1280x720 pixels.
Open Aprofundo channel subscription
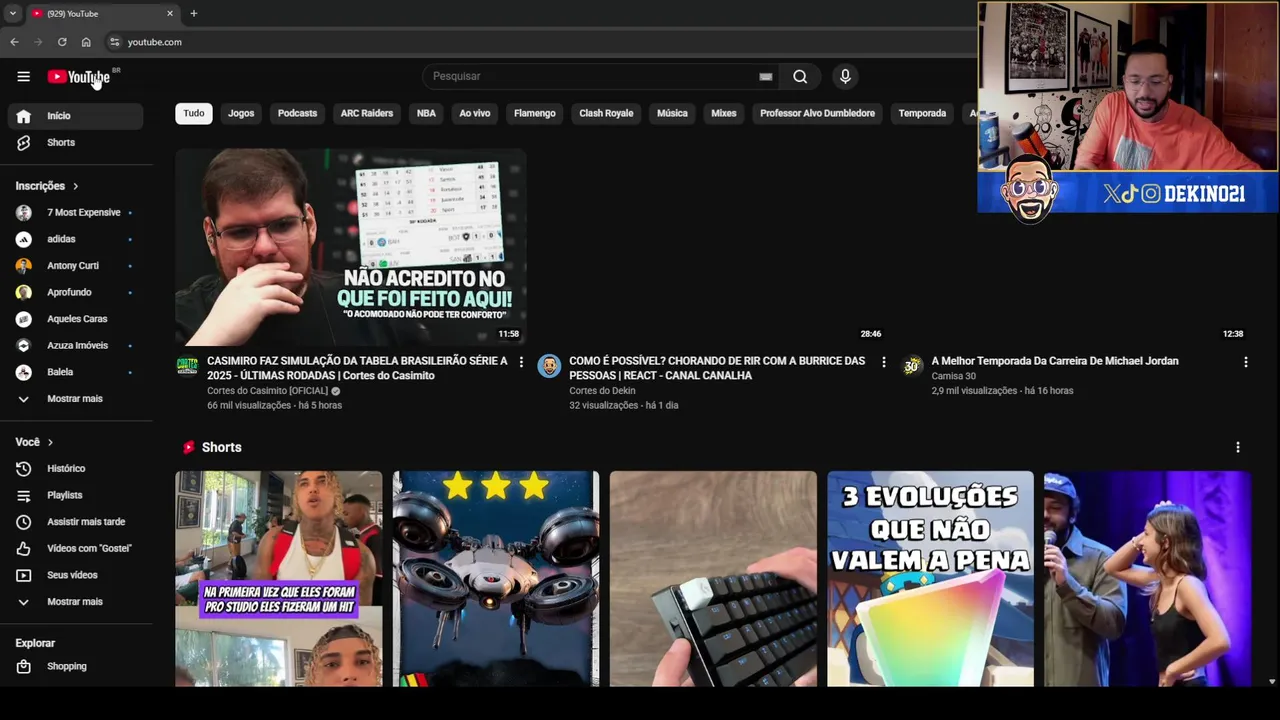coord(75,292)
